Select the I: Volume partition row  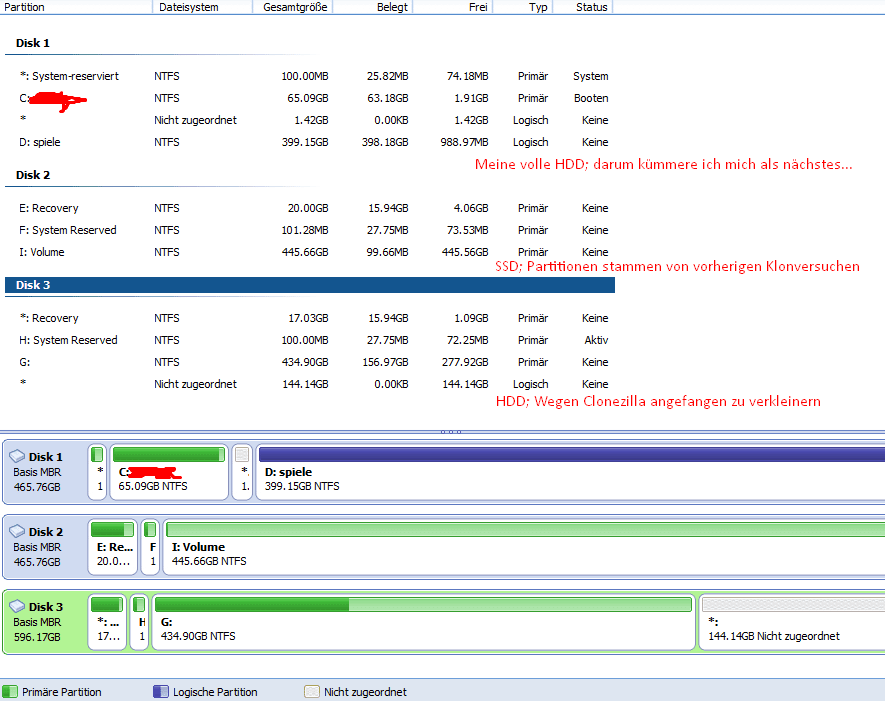click(309, 252)
